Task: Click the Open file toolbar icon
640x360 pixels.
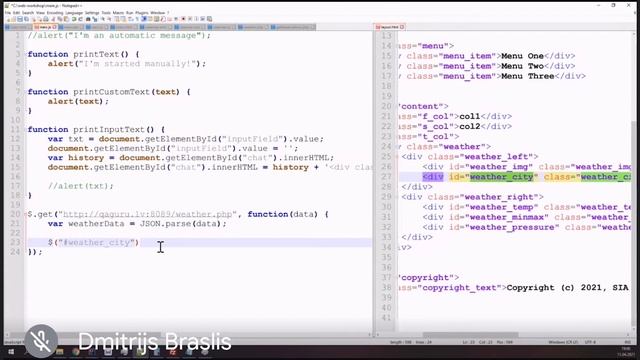Action: 13,19
